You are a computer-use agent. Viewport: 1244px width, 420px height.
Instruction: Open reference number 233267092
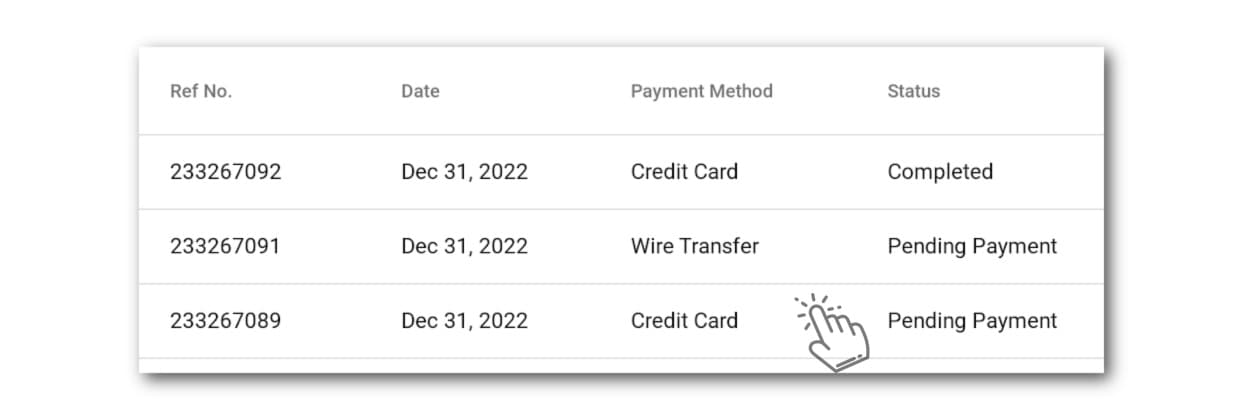pyautogui.click(x=226, y=172)
